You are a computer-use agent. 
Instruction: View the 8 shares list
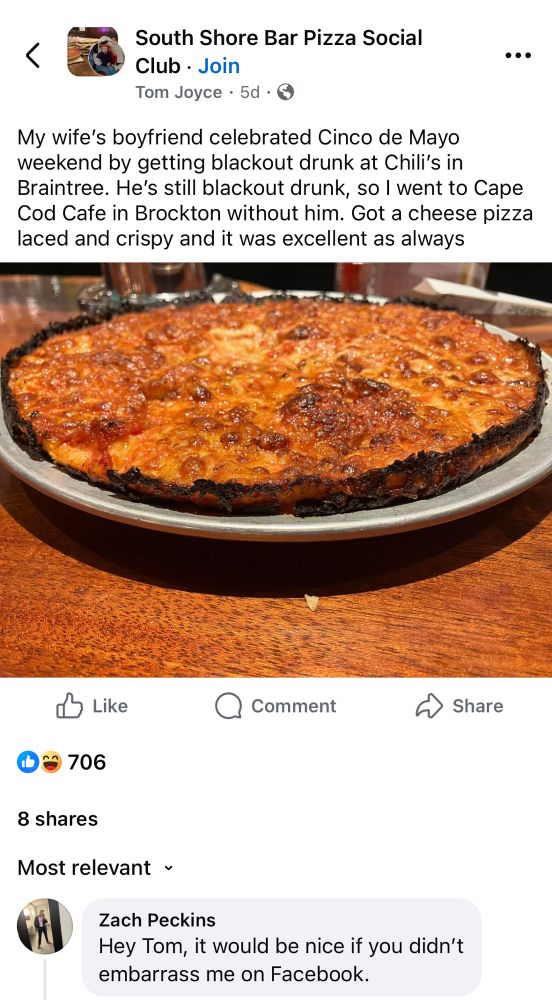point(57,819)
